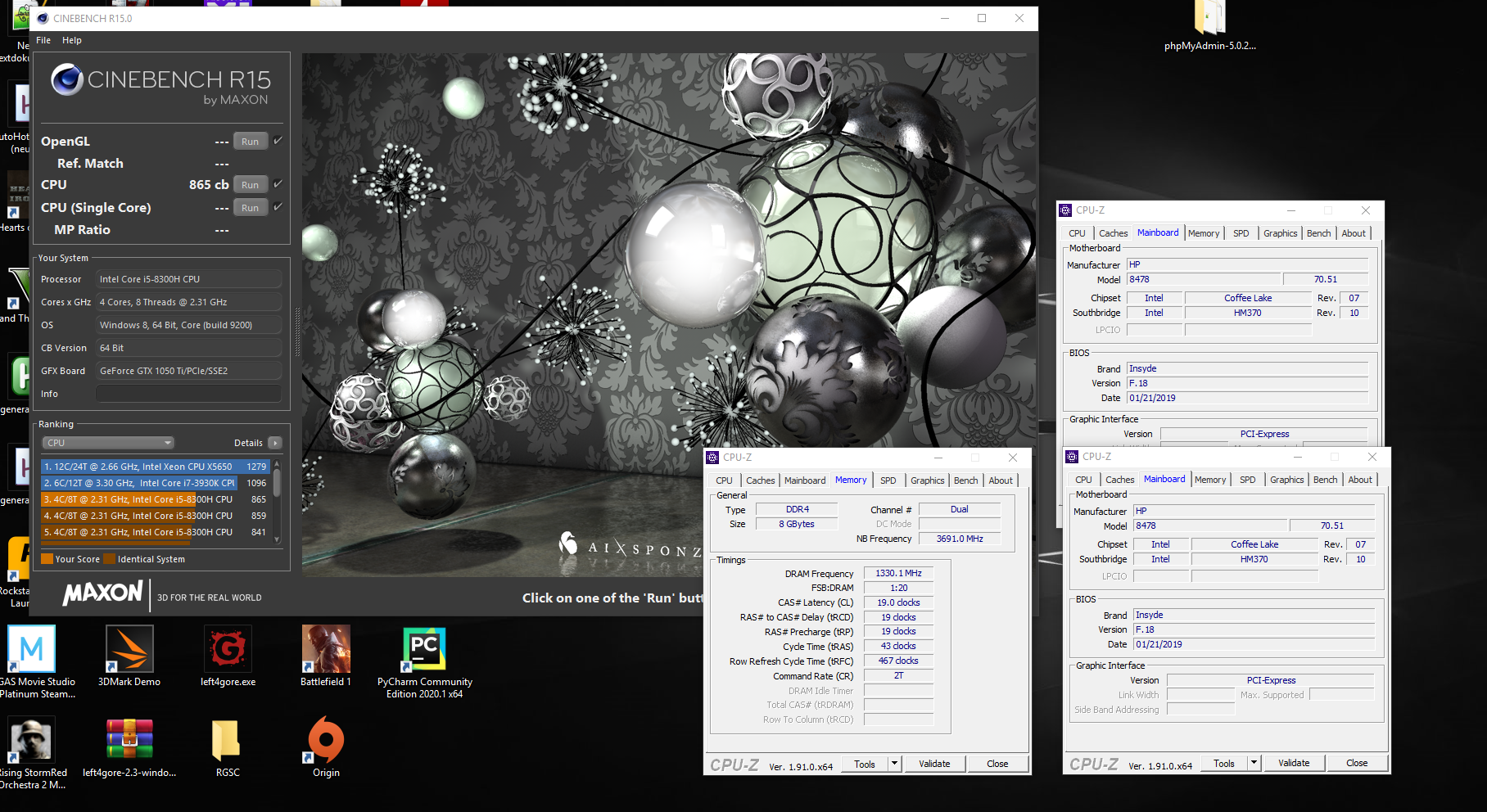Click CPU-Z Memory window title icon
This screenshot has width=1487, height=812.
[712, 458]
